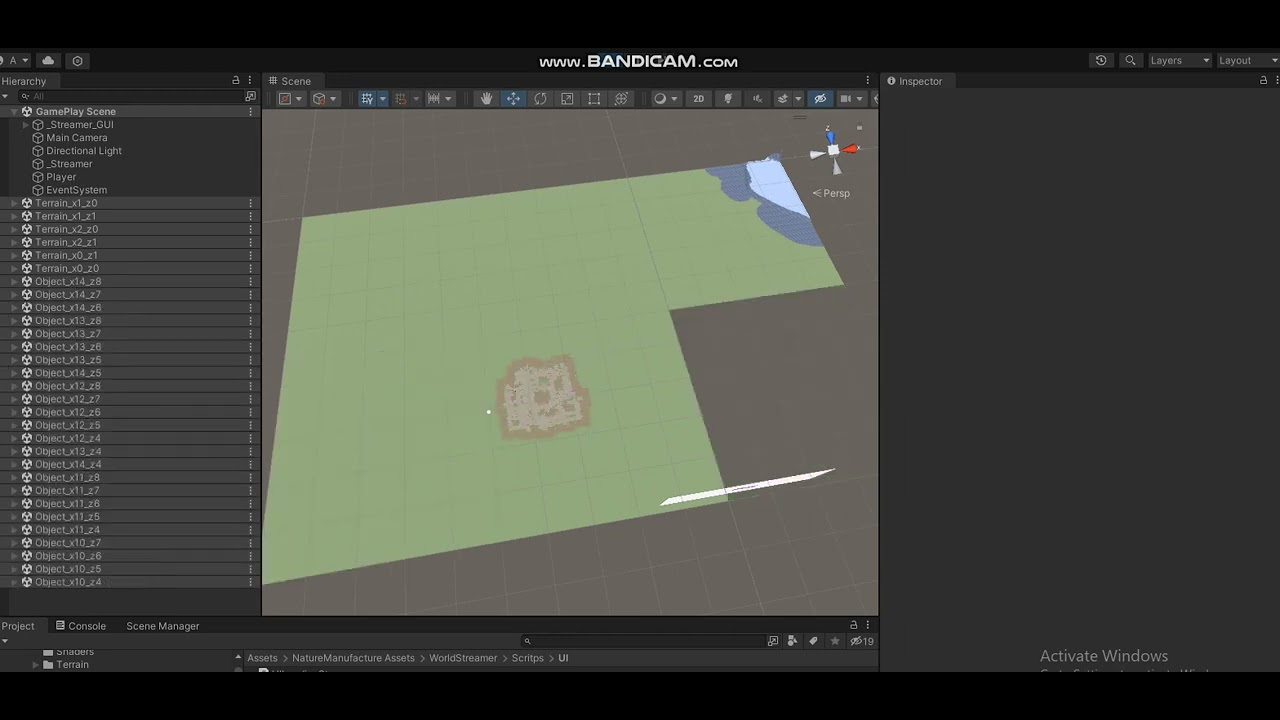
Task: Open the Undo History icon
Action: pyautogui.click(x=1101, y=60)
